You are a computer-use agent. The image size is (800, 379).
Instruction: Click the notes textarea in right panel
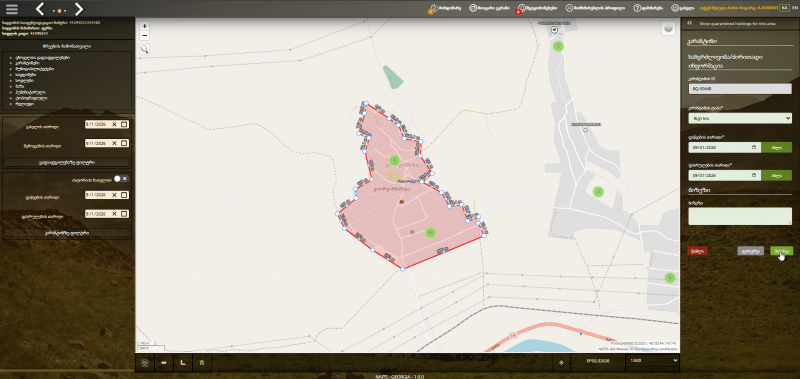(x=740, y=216)
